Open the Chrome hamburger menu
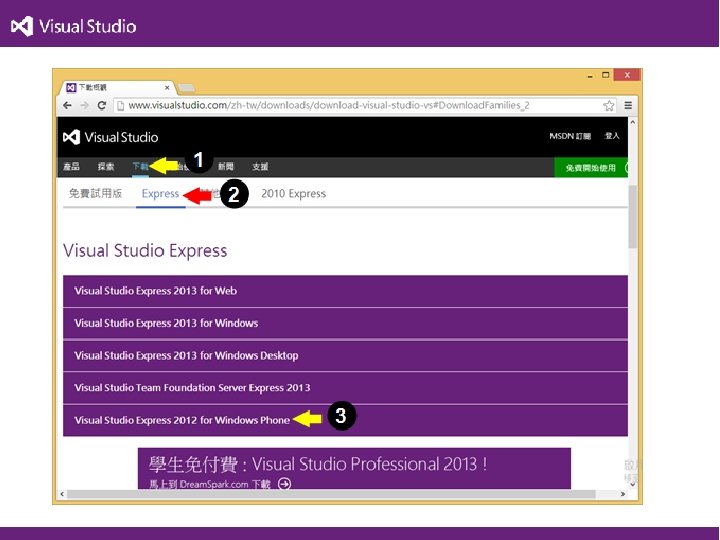The height and width of the screenshot is (540, 720). pyautogui.click(x=628, y=105)
